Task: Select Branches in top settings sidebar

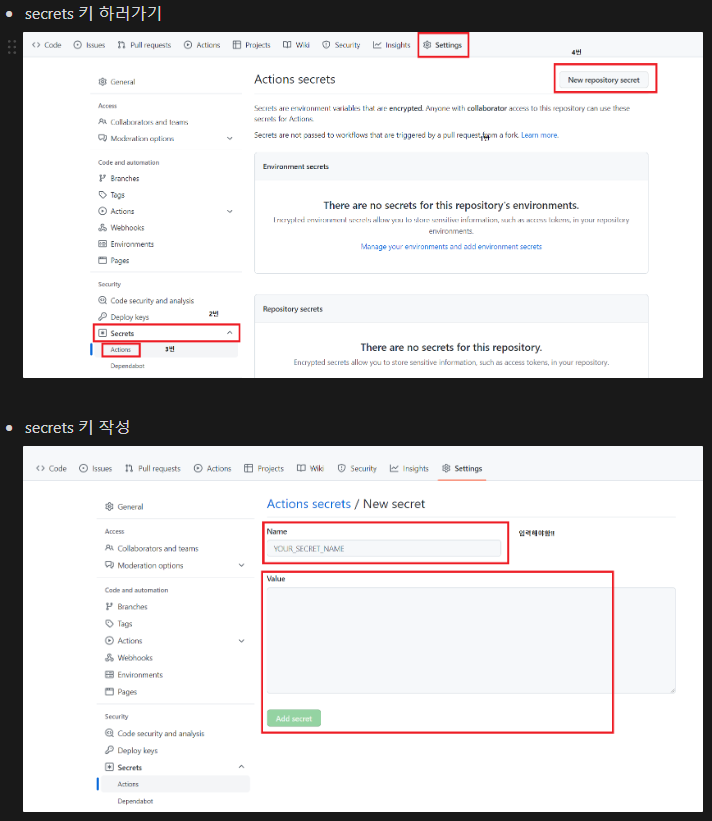Action: [119, 179]
